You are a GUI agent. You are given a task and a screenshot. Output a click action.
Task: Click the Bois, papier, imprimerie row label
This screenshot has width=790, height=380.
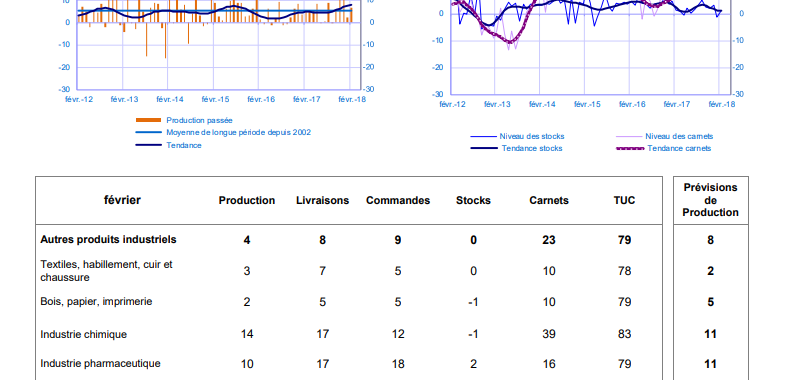[x=96, y=301]
